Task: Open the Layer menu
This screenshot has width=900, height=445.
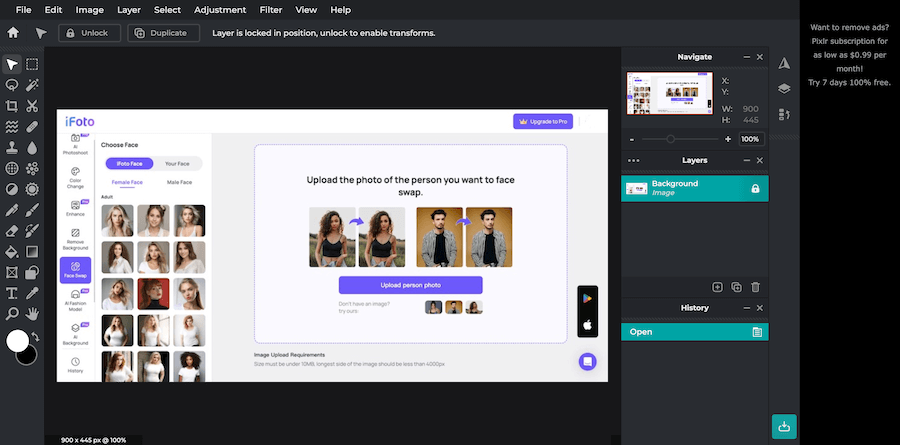Action: pyautogui.click(x=129, y=10)
